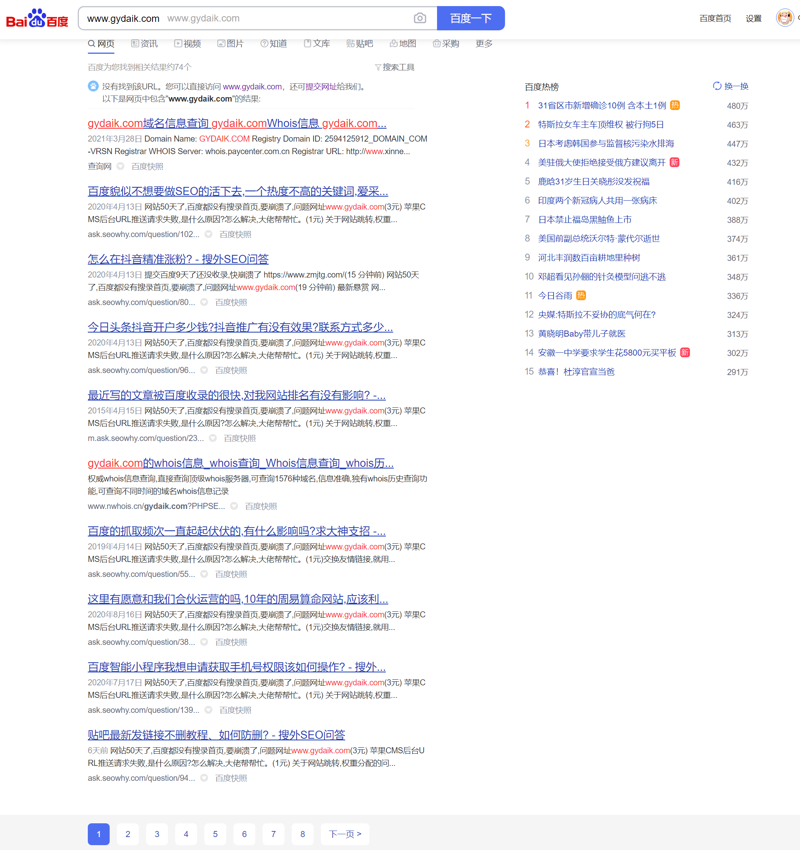Image resolution: width=800 pixels, height=850 pixels.
Task: Go to results page 7
Action: 273,834
